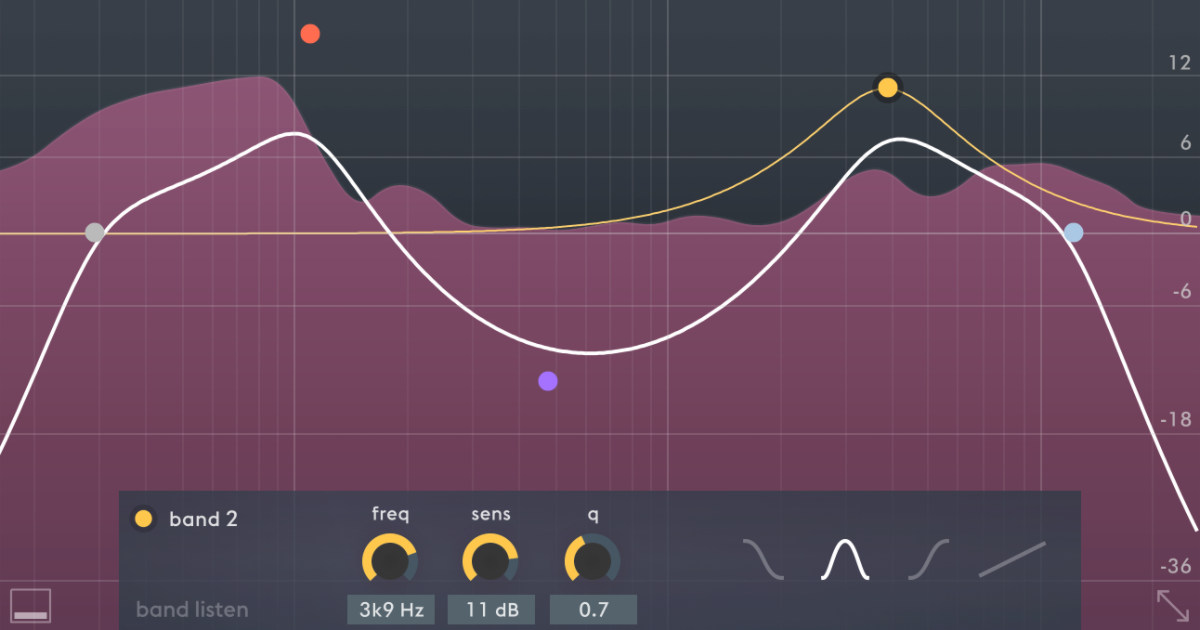Click the 3k9 Hz frequency value field
Screen dimensions: 1200x630
click(390, 609)
